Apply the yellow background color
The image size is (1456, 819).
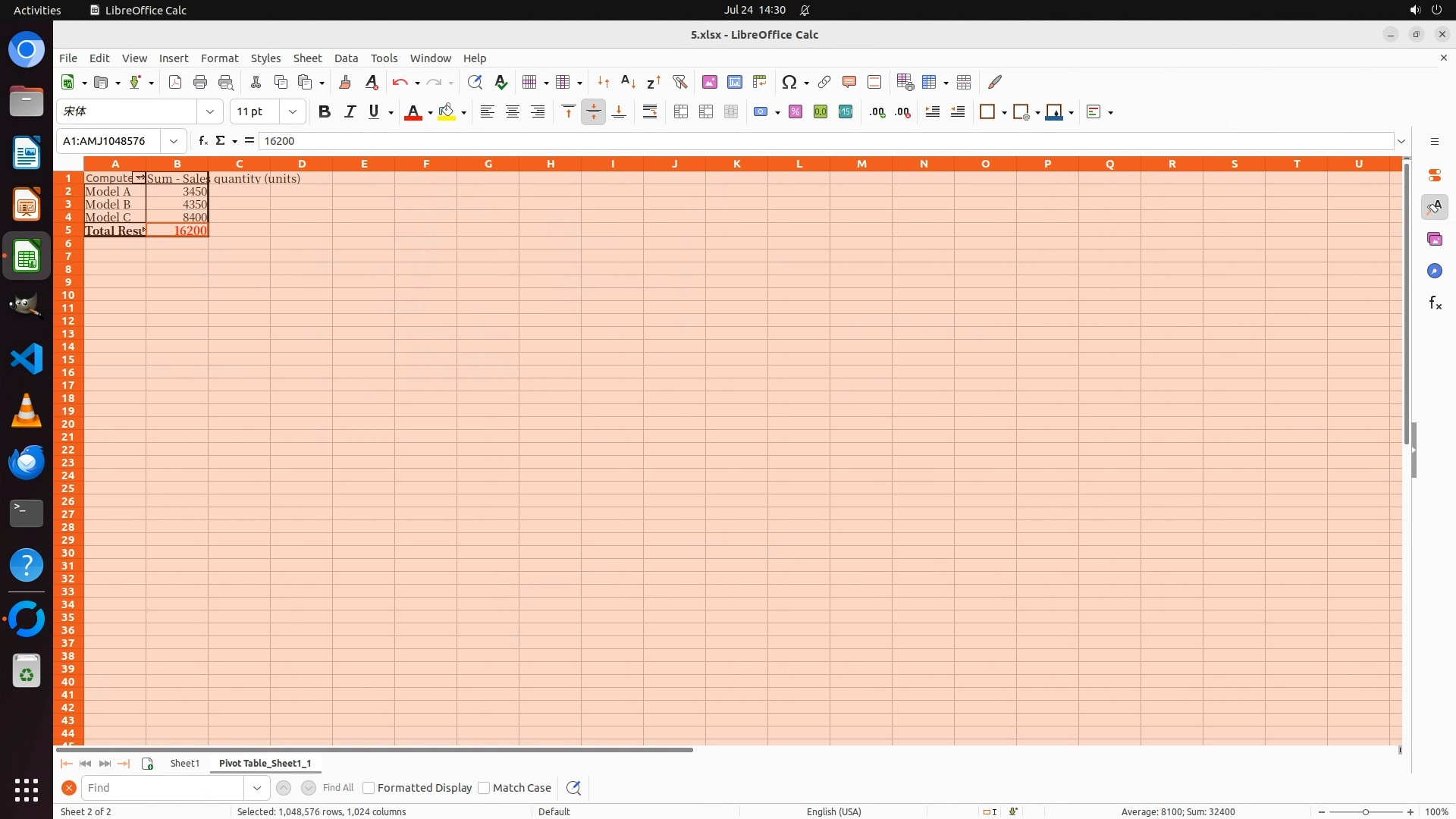pos(447,112)
